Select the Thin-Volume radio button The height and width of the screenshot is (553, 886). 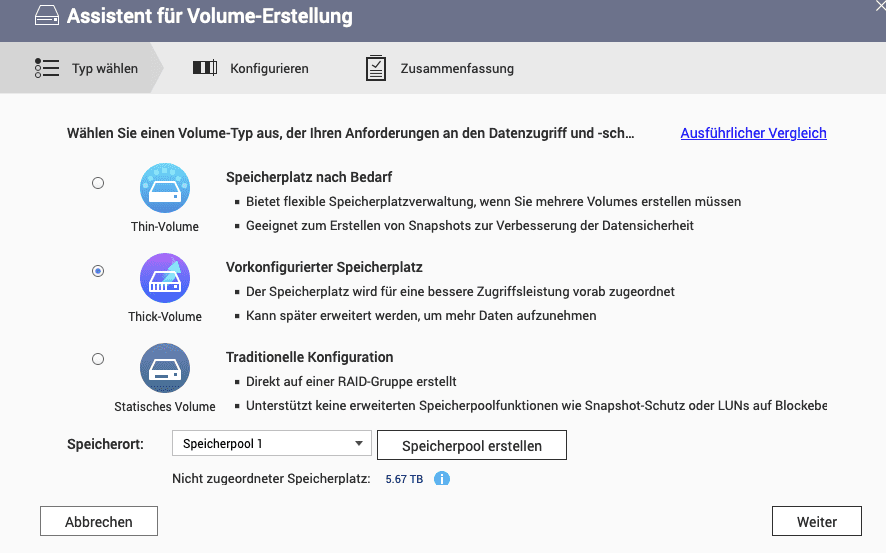(98, 183)
